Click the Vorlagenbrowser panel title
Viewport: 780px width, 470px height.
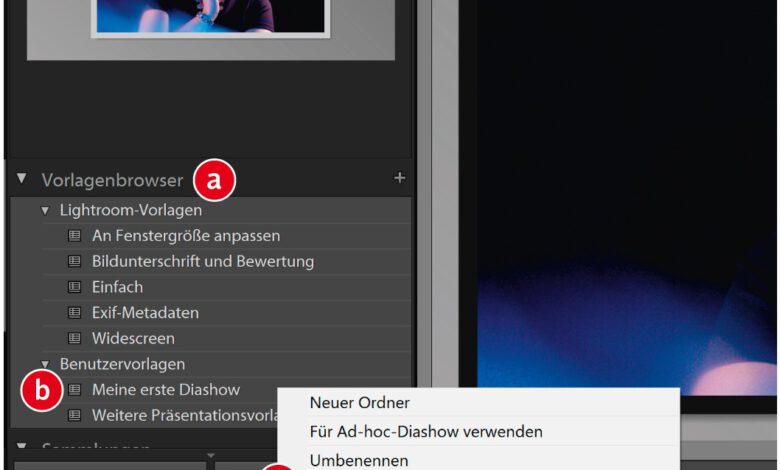click(x=112, y=180)
